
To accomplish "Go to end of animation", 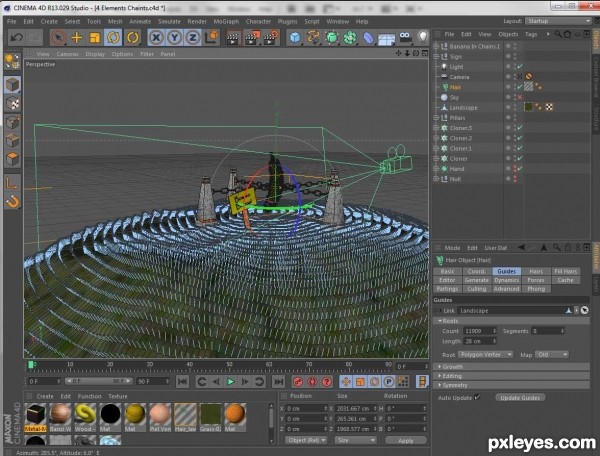I will click(278, 381).
